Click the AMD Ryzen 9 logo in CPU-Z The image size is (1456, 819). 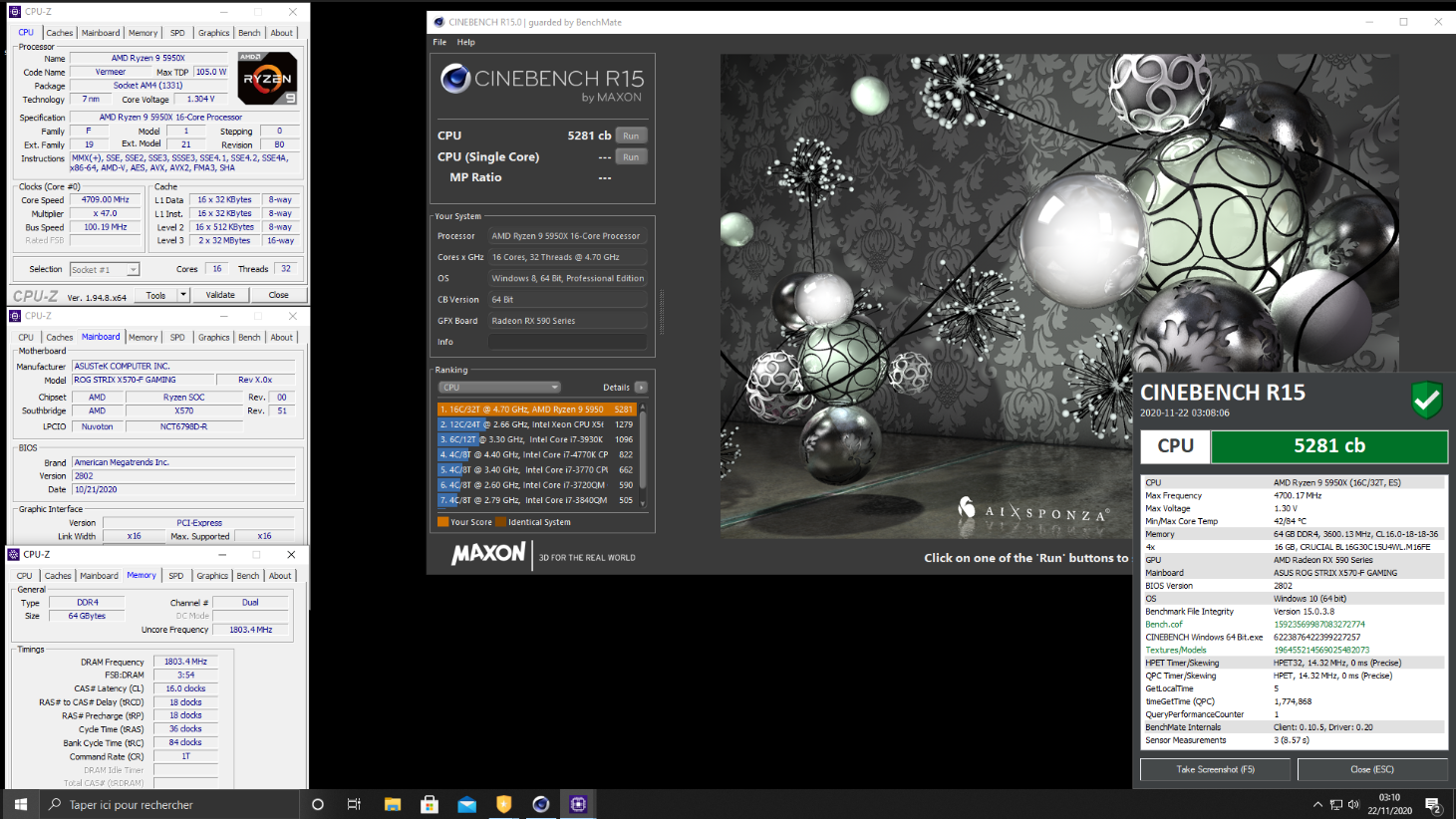[x=267, y=78]
